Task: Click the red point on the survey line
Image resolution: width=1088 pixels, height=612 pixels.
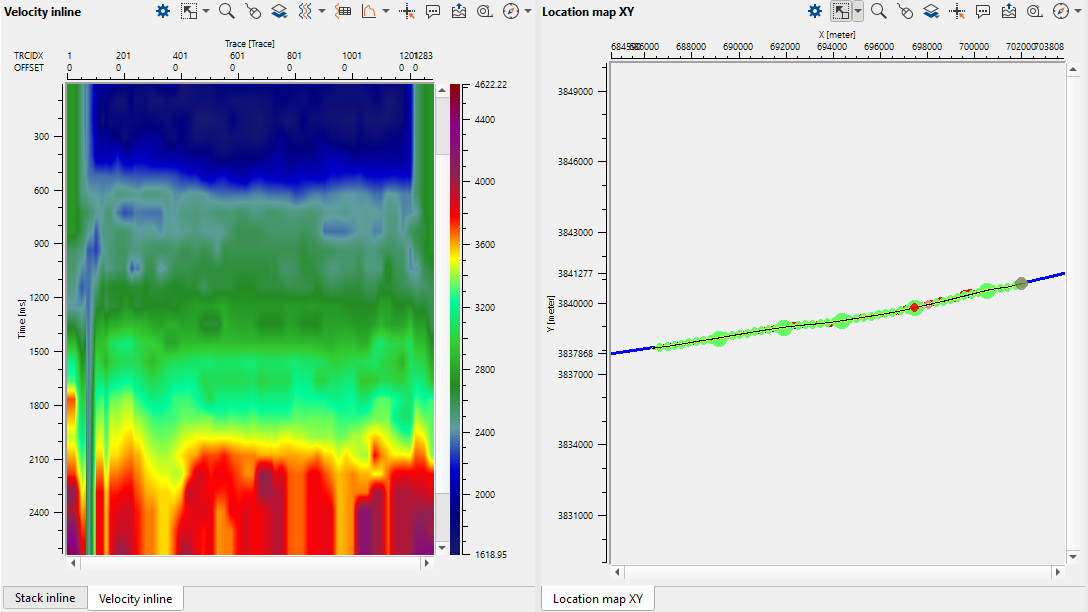Action: tap(914, 307)
